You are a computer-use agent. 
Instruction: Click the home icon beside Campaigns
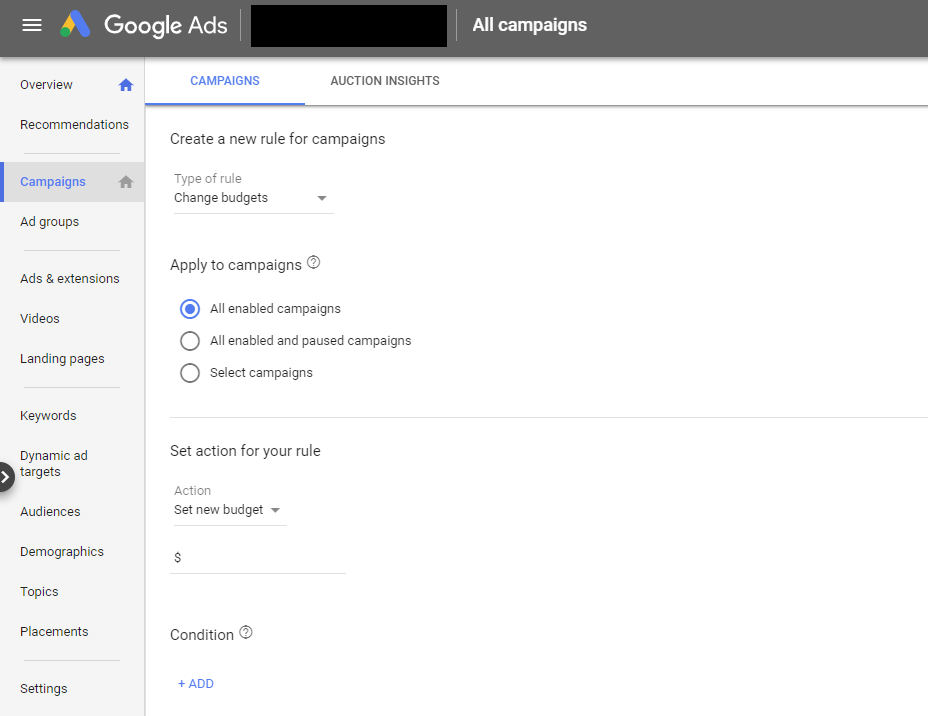pyautogui.click(x=125, y=181)
